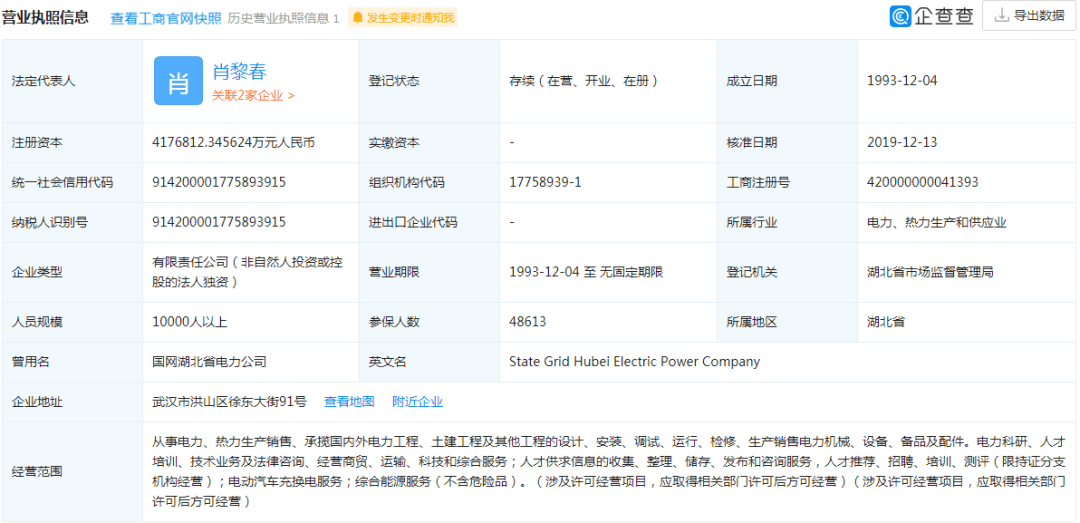Click industry 电力、热力生产和供应业
The width and height of the screenshot is (1080, 523).
click(x=937, y=222)
